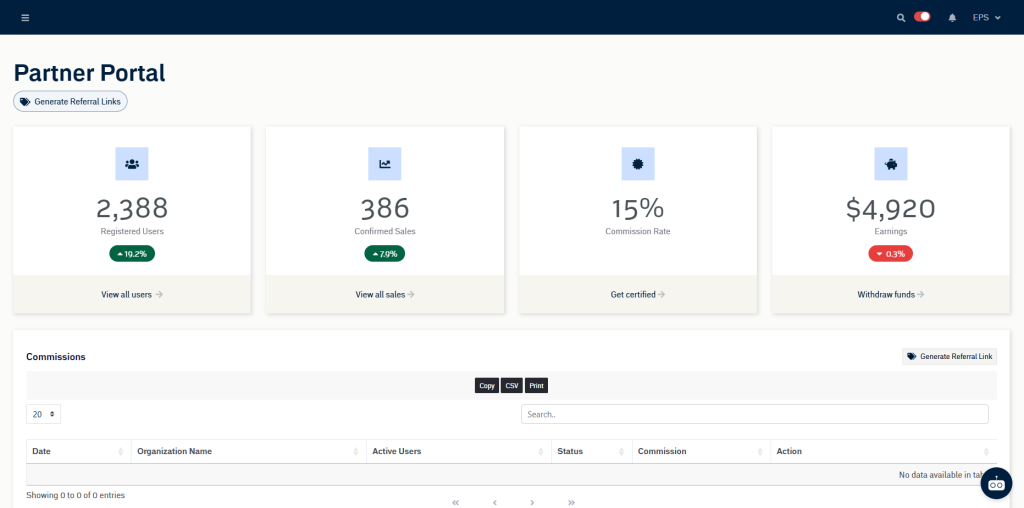Go to the next page arrow
Viewport: 1024px width, 508px height.
click(532, 502)
